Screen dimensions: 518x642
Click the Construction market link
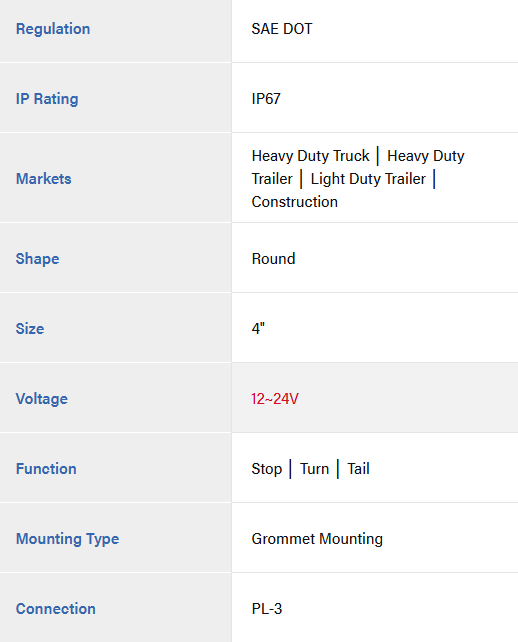(294, 202)
